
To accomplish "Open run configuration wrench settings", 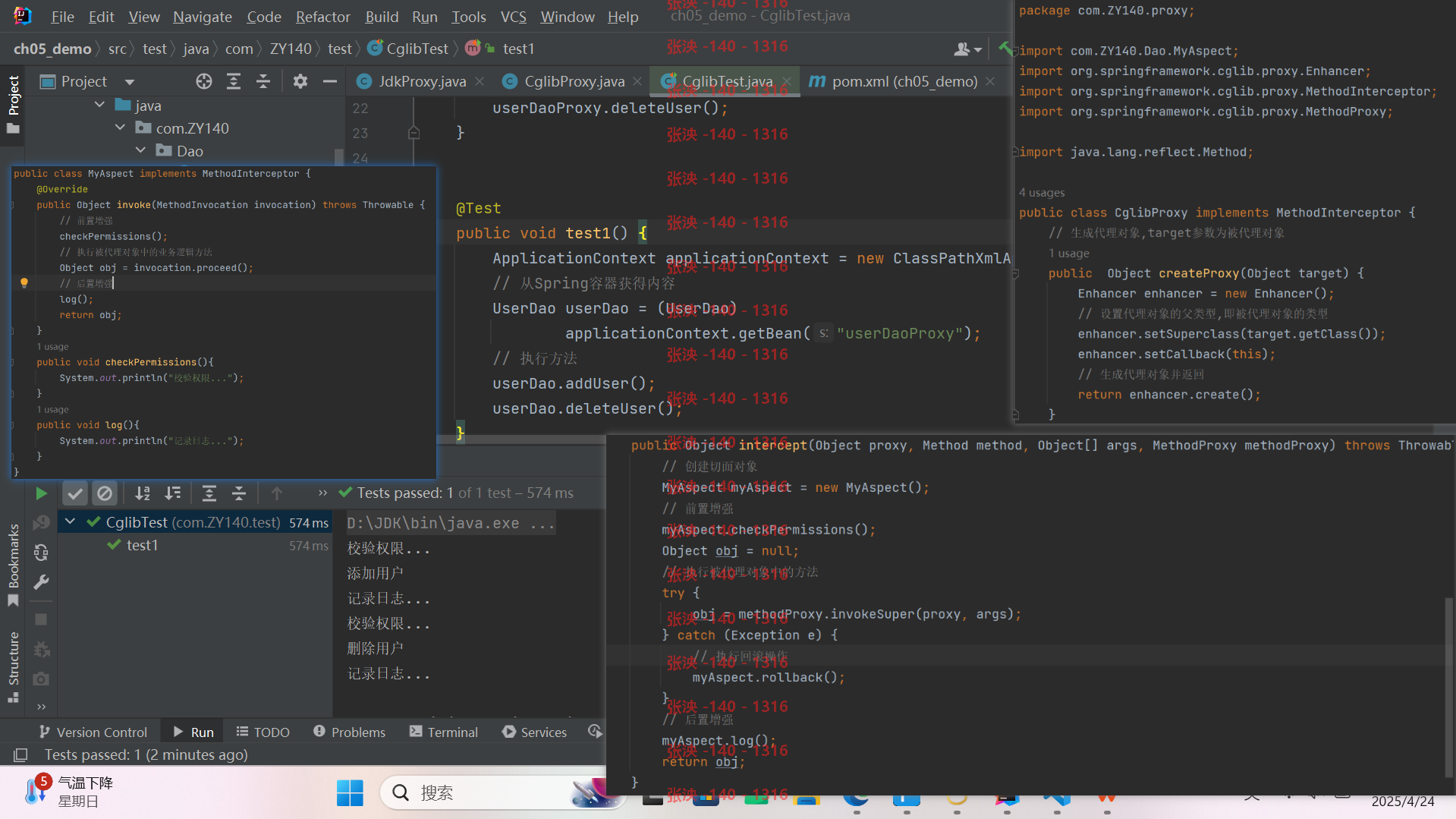I will pos(41,582).
